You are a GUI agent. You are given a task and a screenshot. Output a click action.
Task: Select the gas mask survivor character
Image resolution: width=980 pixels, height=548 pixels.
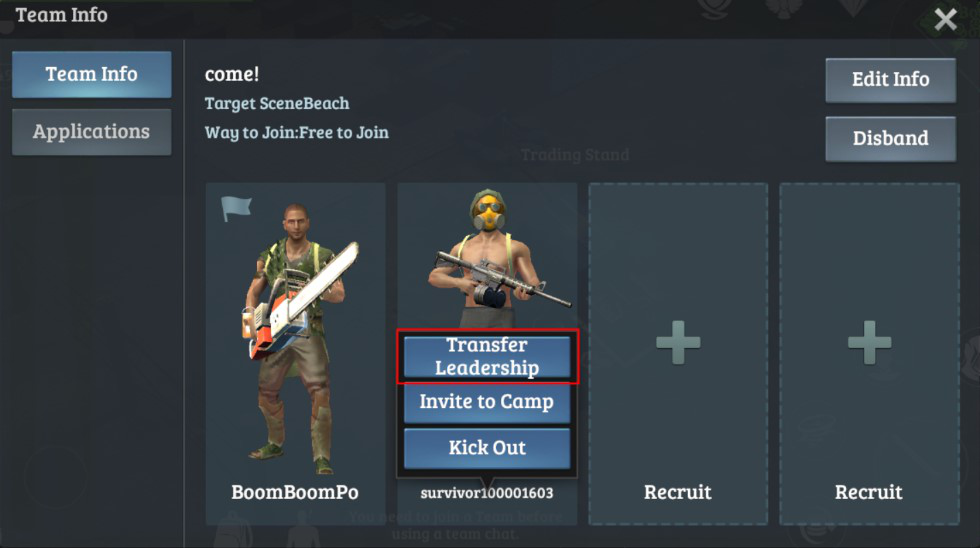pos(494,257)
